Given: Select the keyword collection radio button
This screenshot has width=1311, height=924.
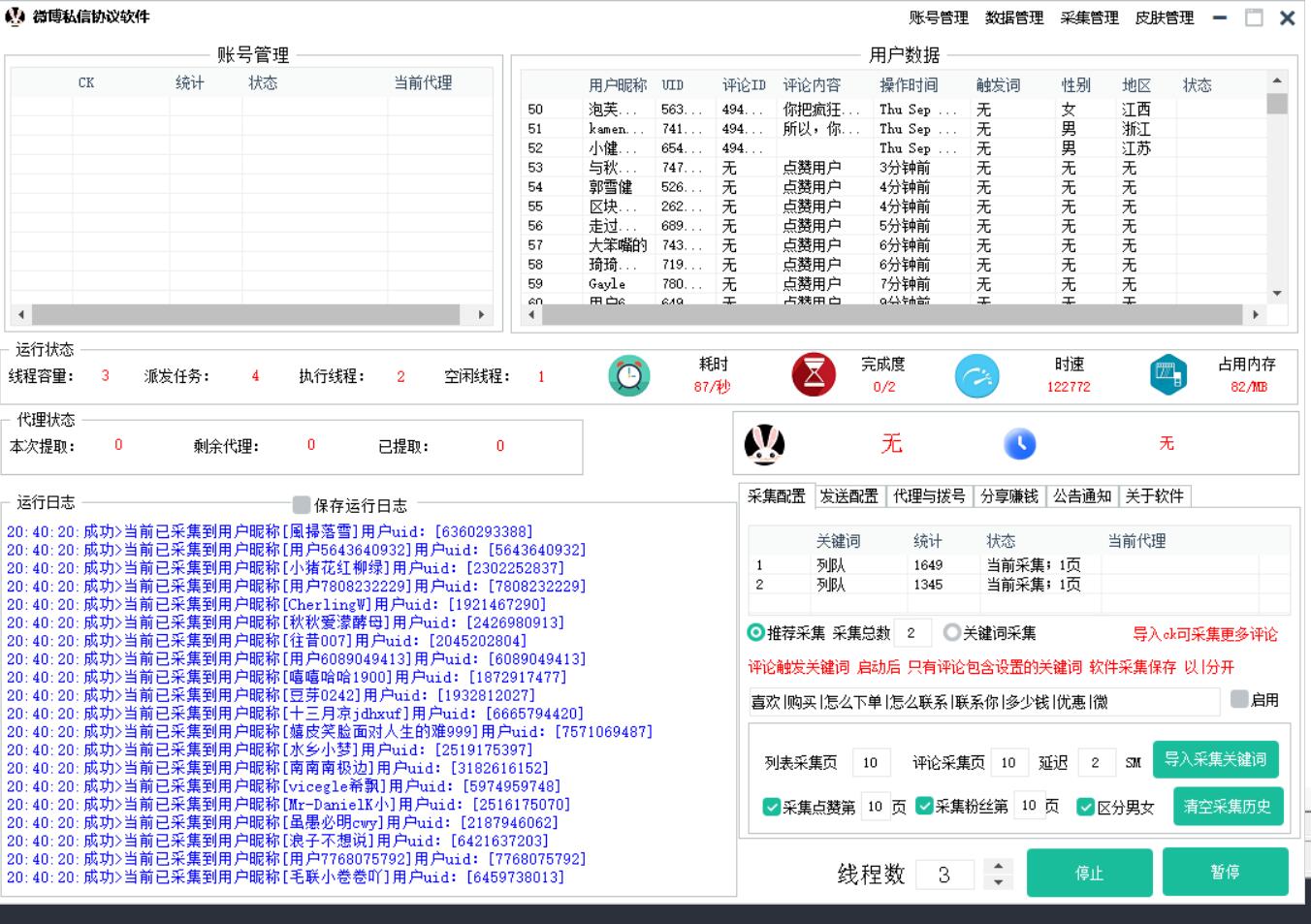Looking at the screenshot, I should (x=951, y=633).
